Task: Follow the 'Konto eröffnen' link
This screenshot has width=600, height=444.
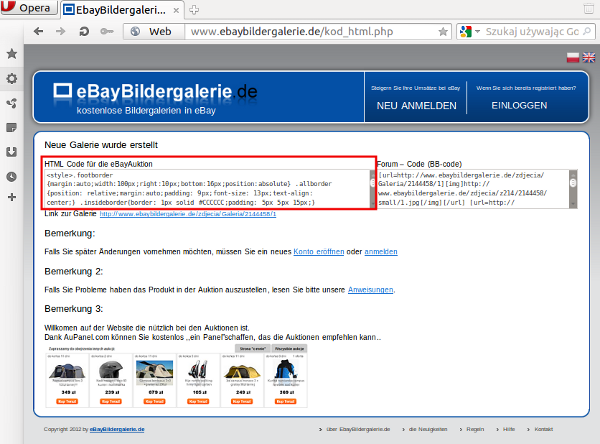Action: pyautogui.click(x=319, y=251)
